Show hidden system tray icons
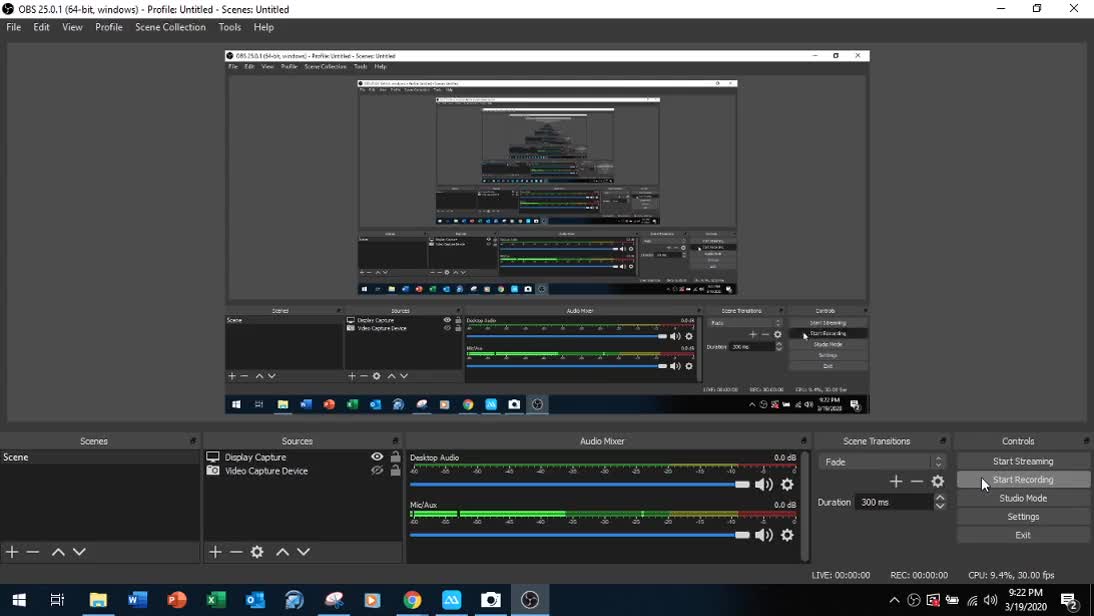 pos(894,600)
